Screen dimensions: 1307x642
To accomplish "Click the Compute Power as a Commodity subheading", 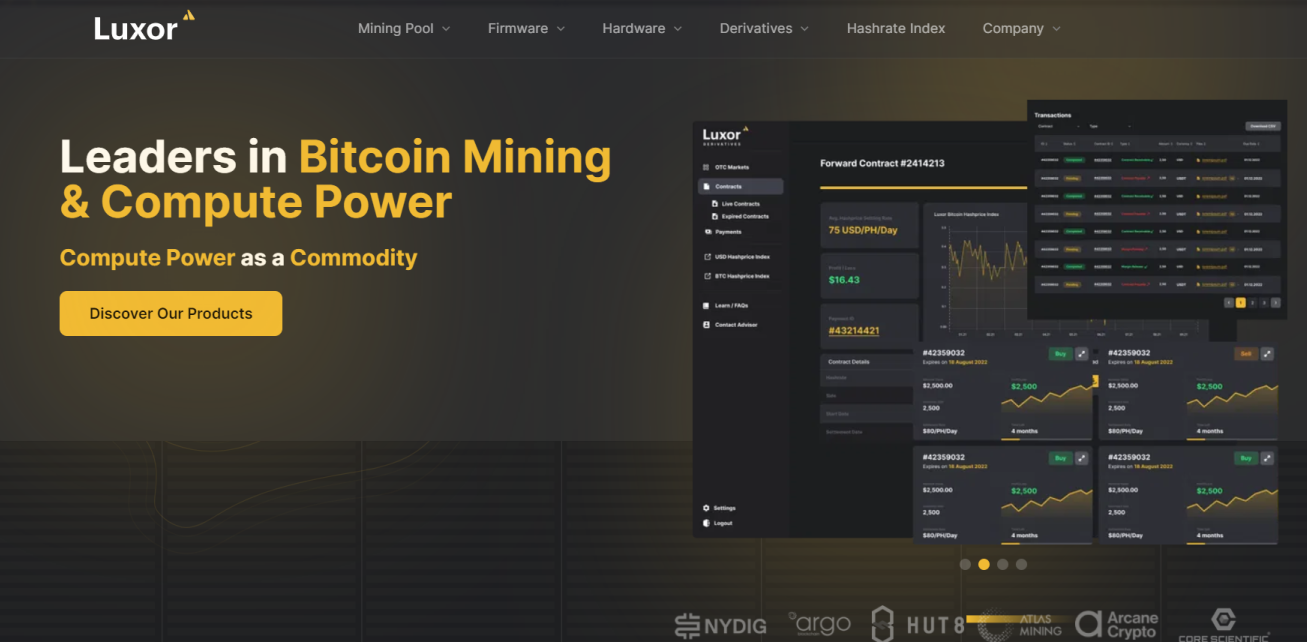I will pyautogui.click(x=239, y=258).
